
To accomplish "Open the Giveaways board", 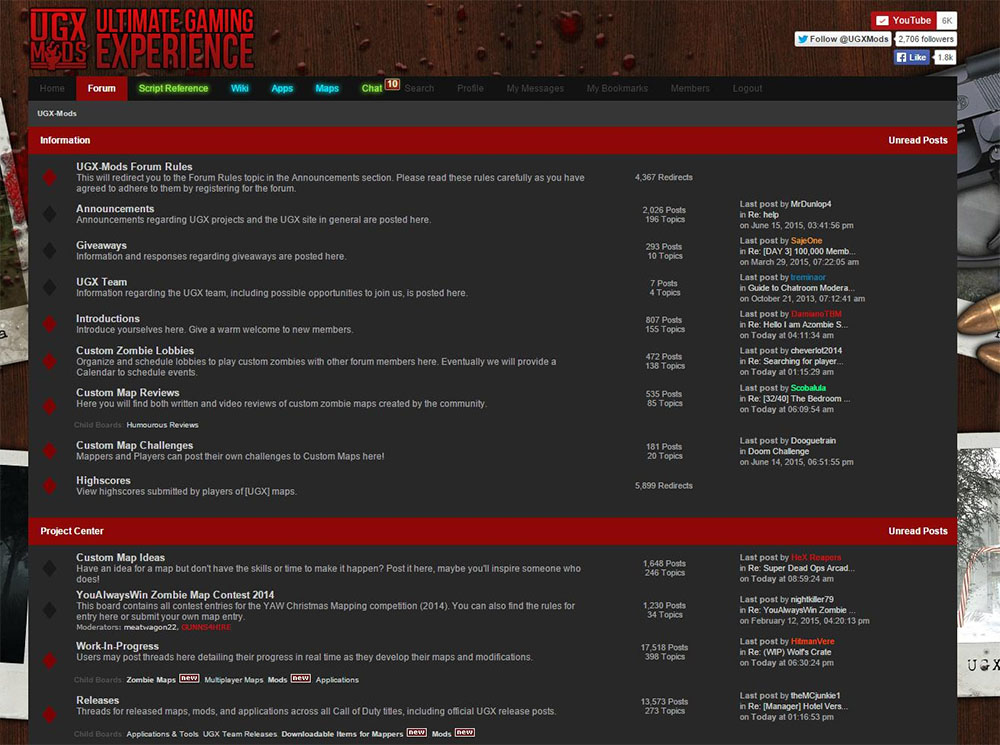I will (101, 246).
